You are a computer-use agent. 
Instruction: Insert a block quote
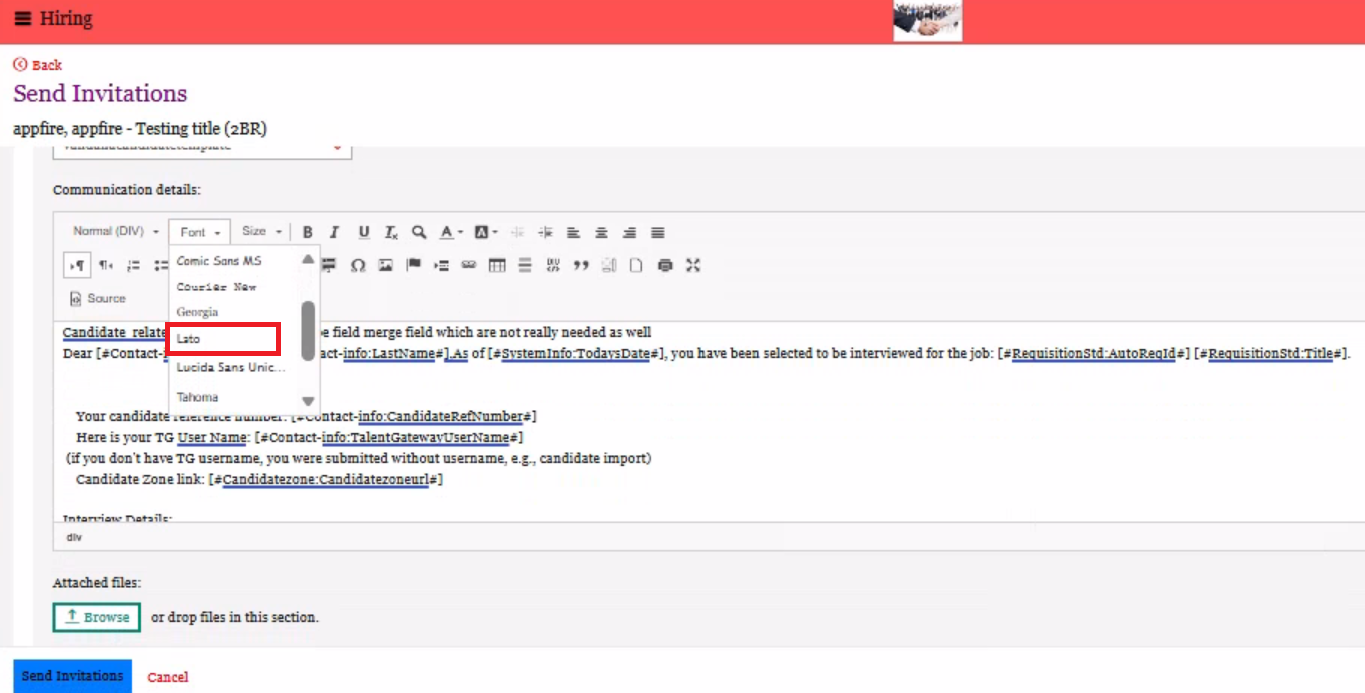click(581, 265)
